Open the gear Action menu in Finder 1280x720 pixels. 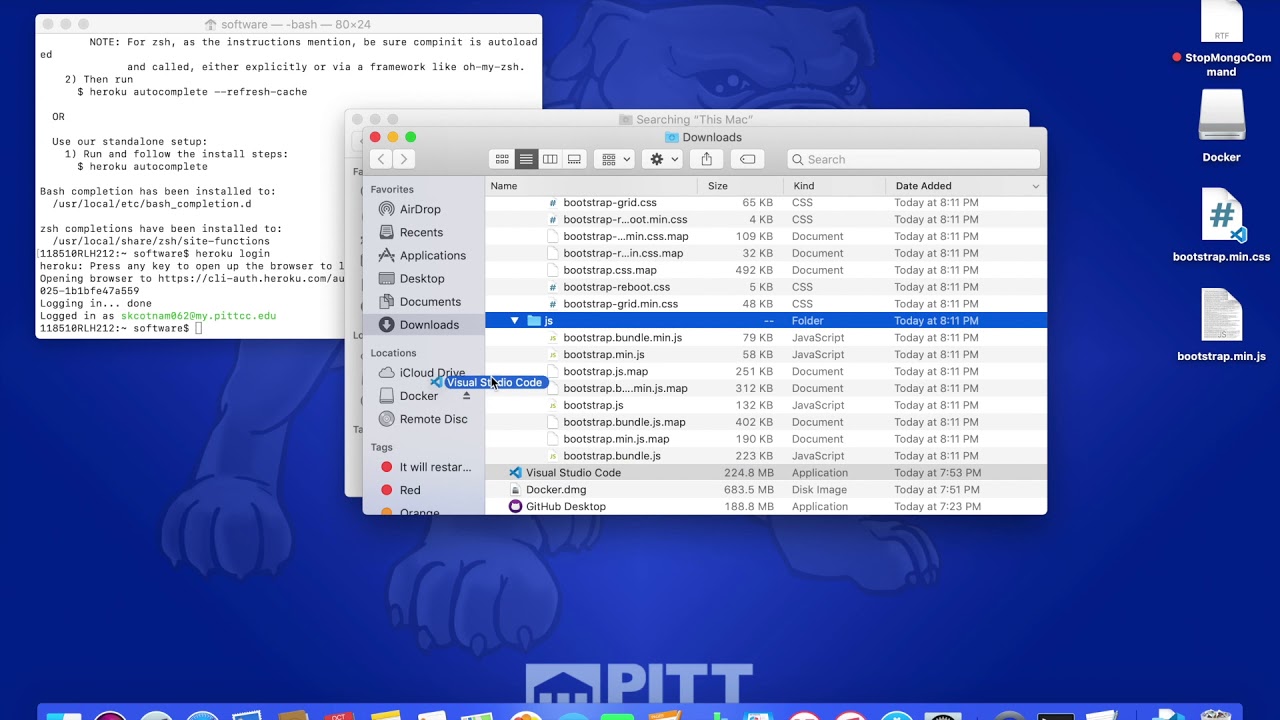click(x=662, y=159)
